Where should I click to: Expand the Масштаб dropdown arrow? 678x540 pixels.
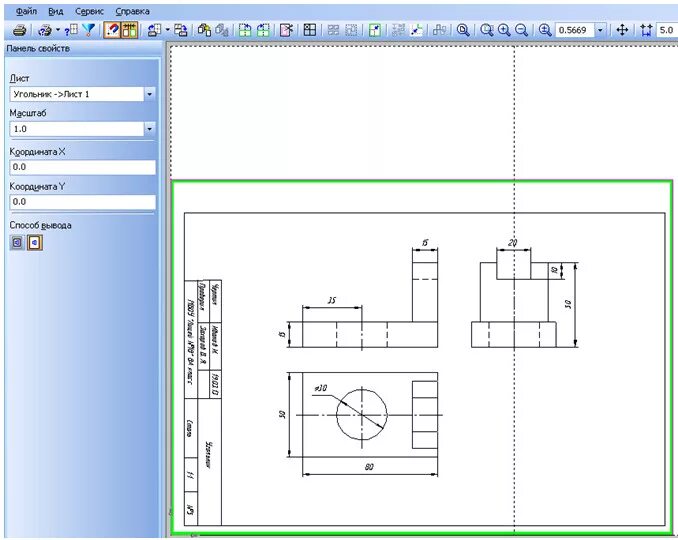(x=150, y=129)
